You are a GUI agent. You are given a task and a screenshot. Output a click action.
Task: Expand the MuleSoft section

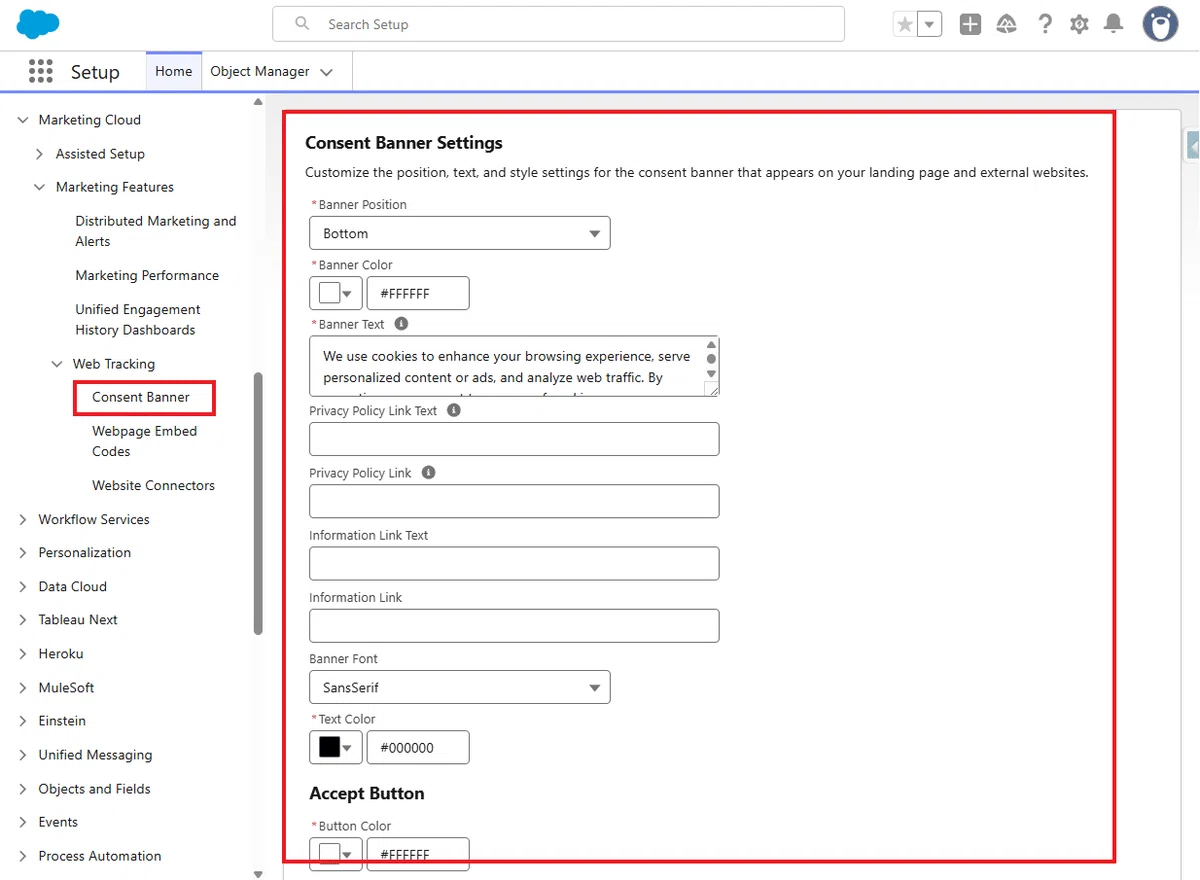click(x=23, y=687)
